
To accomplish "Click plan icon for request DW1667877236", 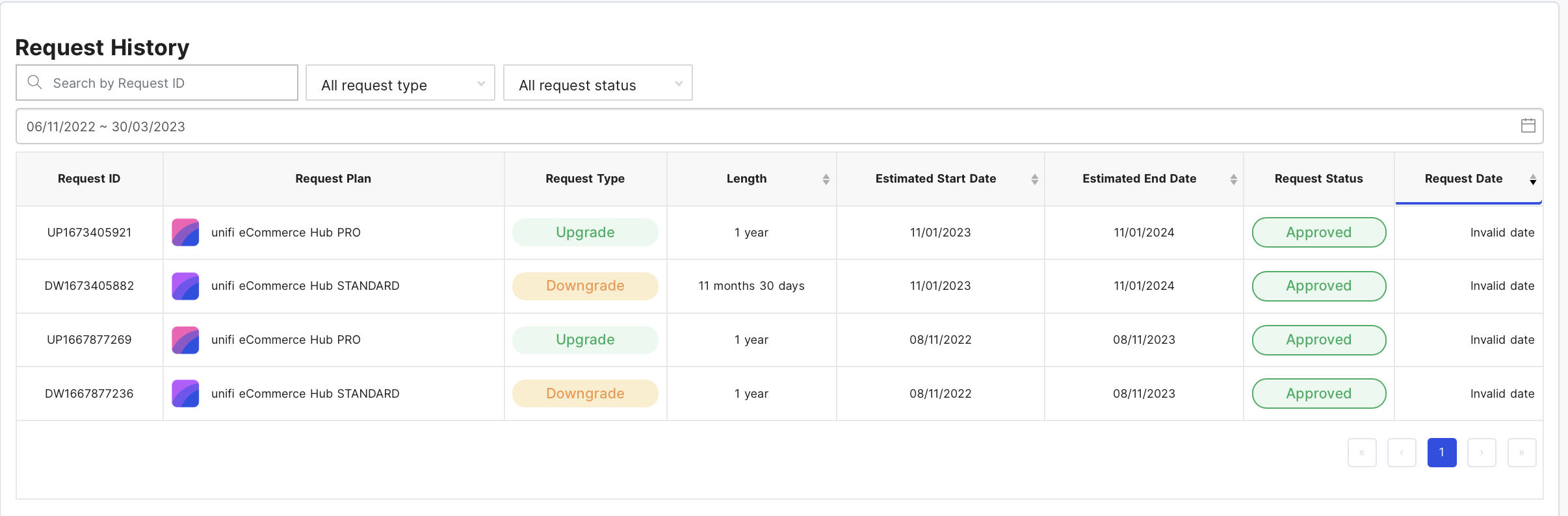I will [185, 394].
